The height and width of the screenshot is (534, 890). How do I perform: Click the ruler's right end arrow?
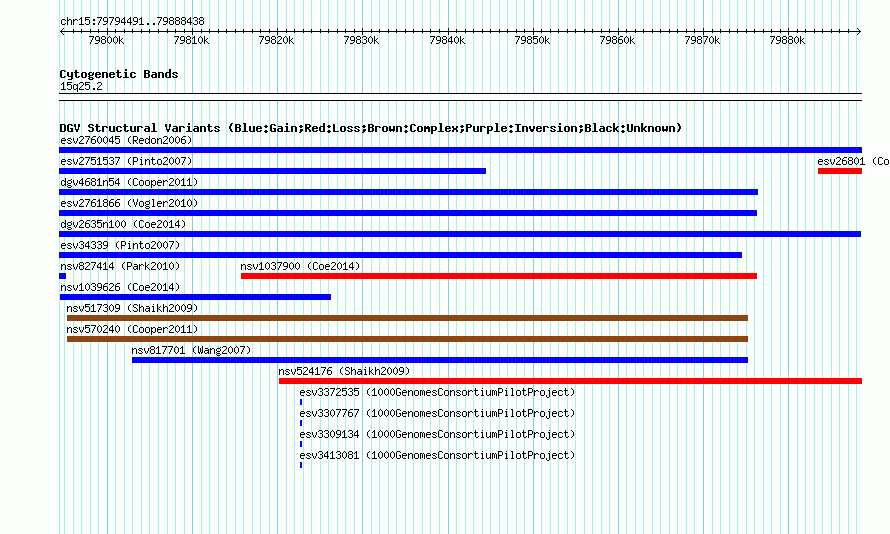point(859,31)
